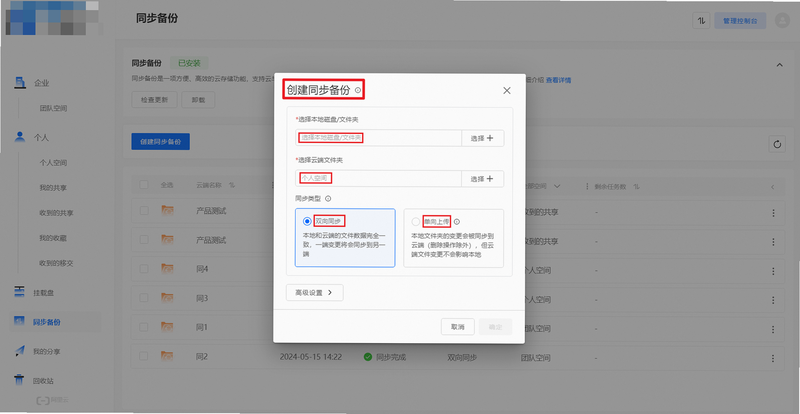Open 我的分享 paper-plane icon

(19, 351)
